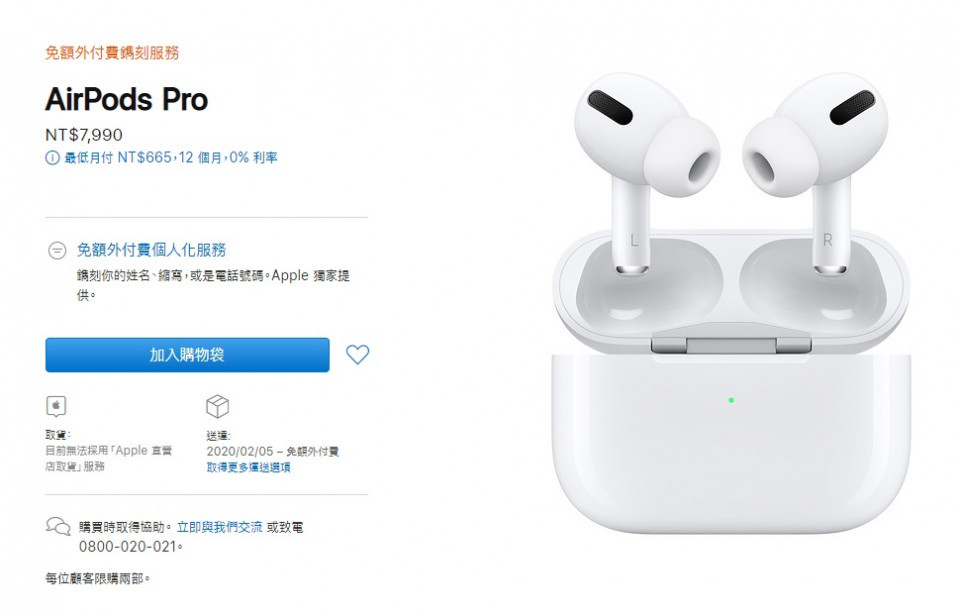The width and height of the screenshot is (960, 616).
Task: Click the Apple Store pickup icon
Action: pos(56,406)
